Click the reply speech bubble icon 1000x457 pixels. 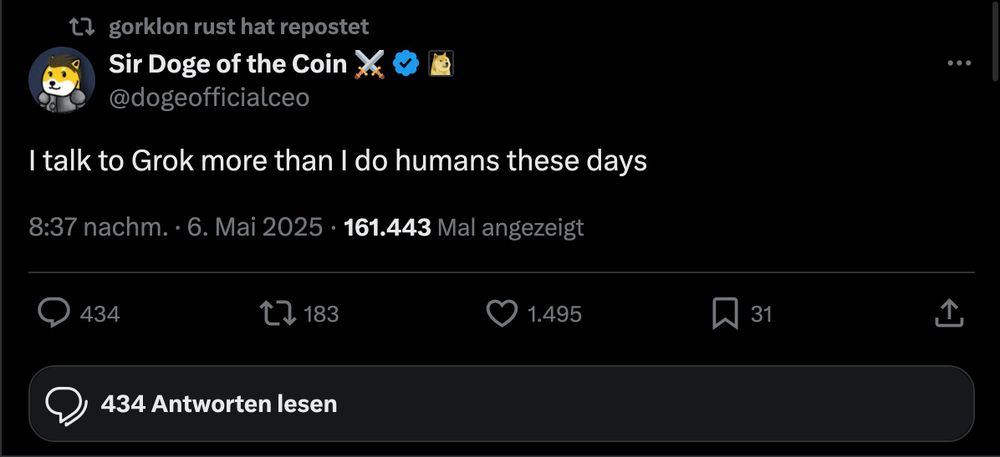click(54, 314)
